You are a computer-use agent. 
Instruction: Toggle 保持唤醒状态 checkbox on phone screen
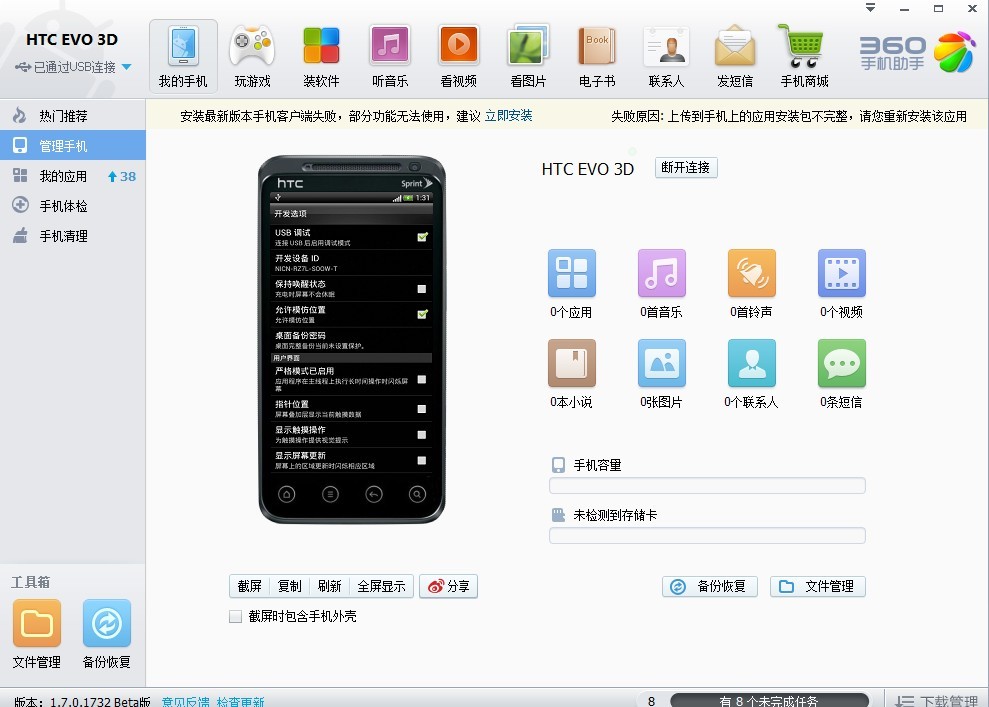[422, 289]
